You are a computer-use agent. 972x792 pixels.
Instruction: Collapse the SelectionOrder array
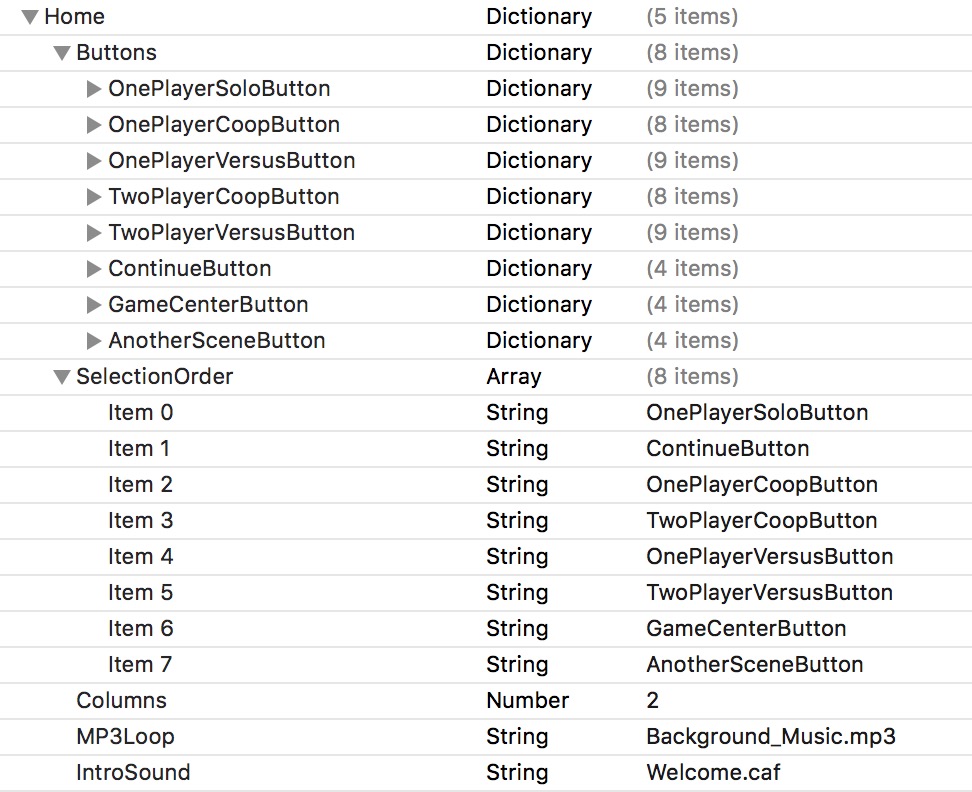[x=61, y=376]
